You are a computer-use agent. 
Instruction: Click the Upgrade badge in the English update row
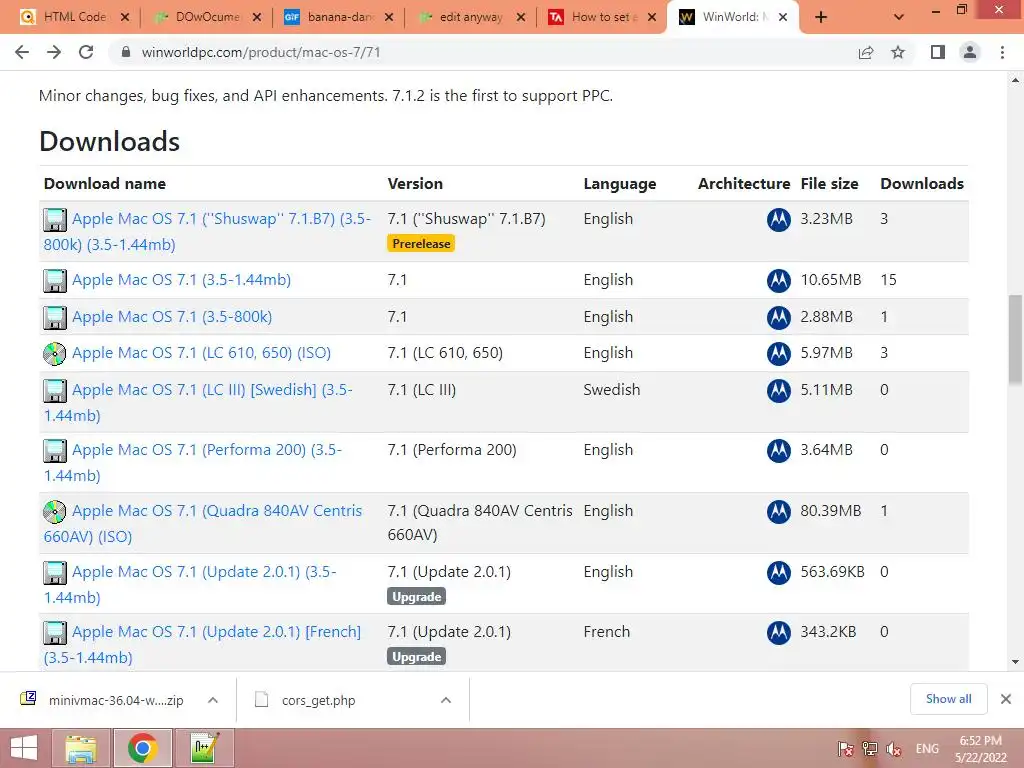(417, 596)
